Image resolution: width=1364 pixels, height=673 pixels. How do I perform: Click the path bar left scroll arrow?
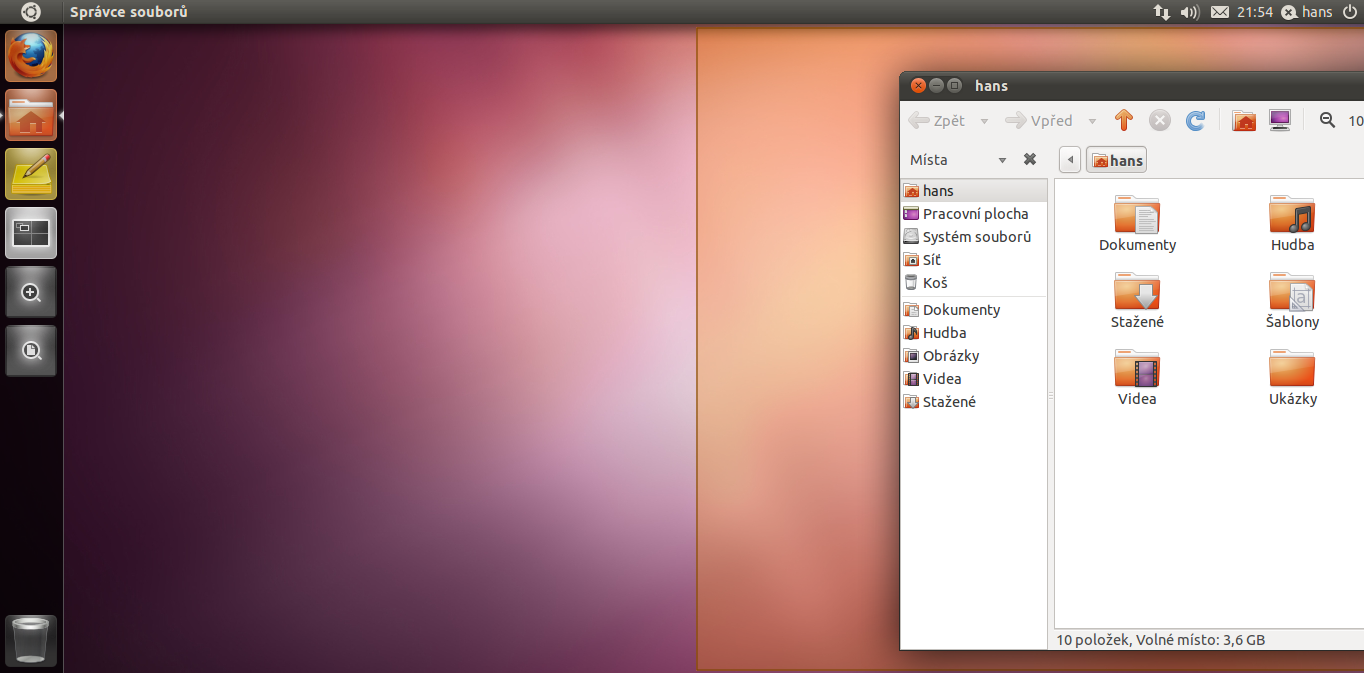(1070, 160)
